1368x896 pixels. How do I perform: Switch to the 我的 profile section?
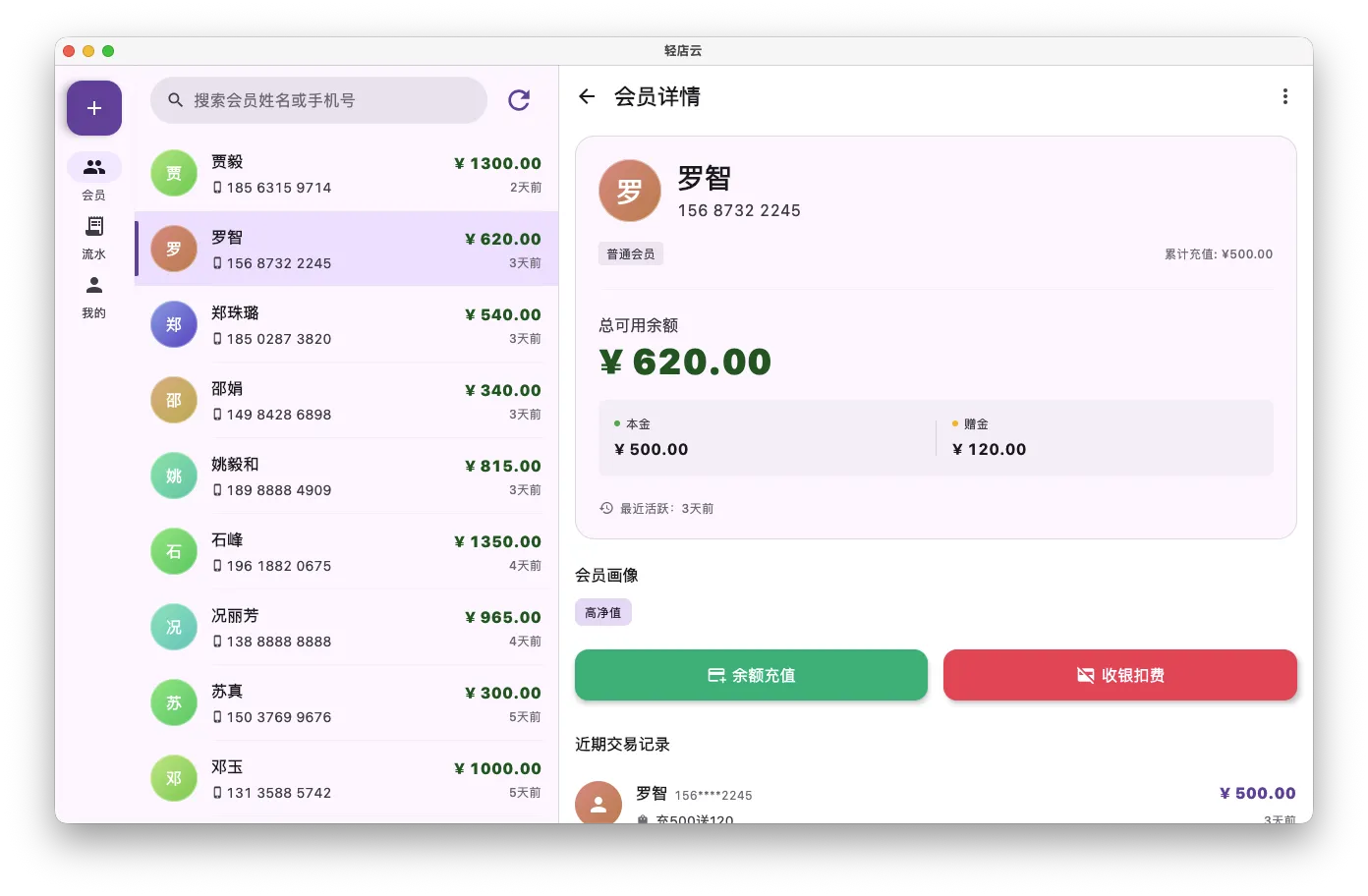(x=93, y=295)
